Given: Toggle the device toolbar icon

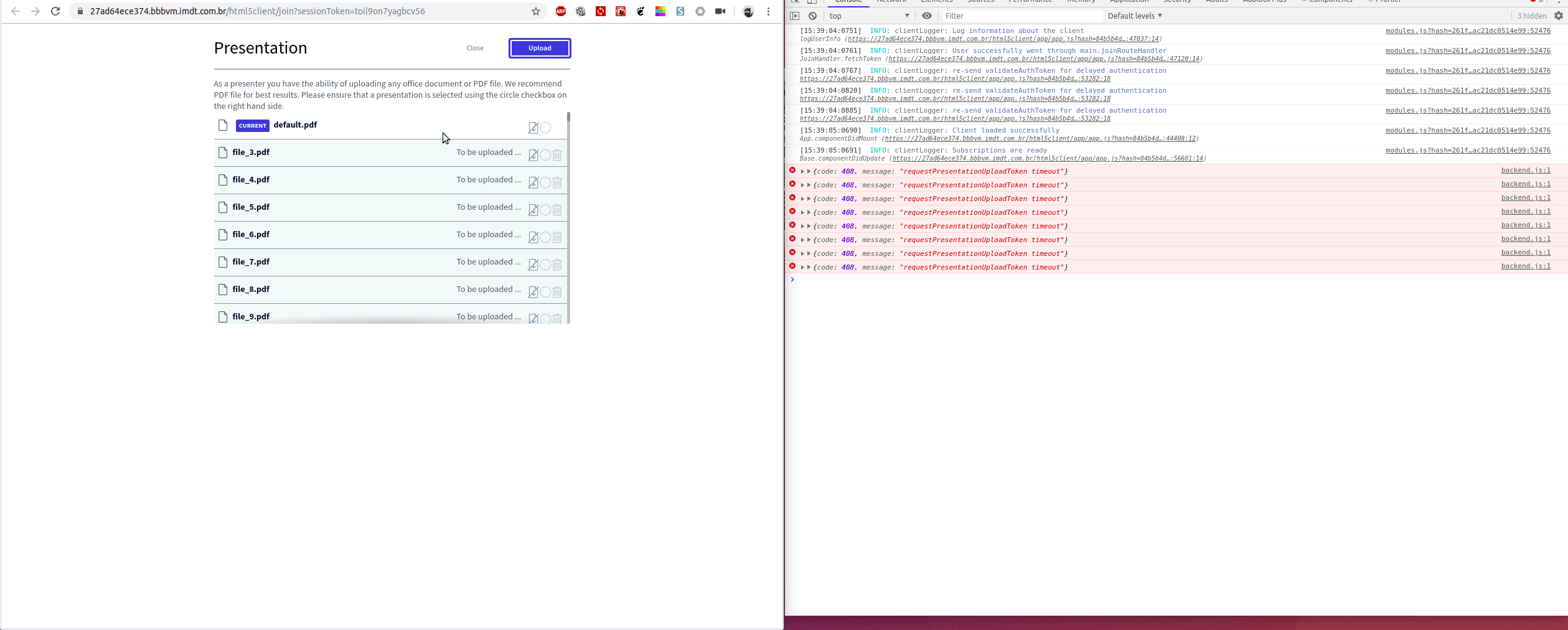Looking at the screenshot, I should point(810,2).
